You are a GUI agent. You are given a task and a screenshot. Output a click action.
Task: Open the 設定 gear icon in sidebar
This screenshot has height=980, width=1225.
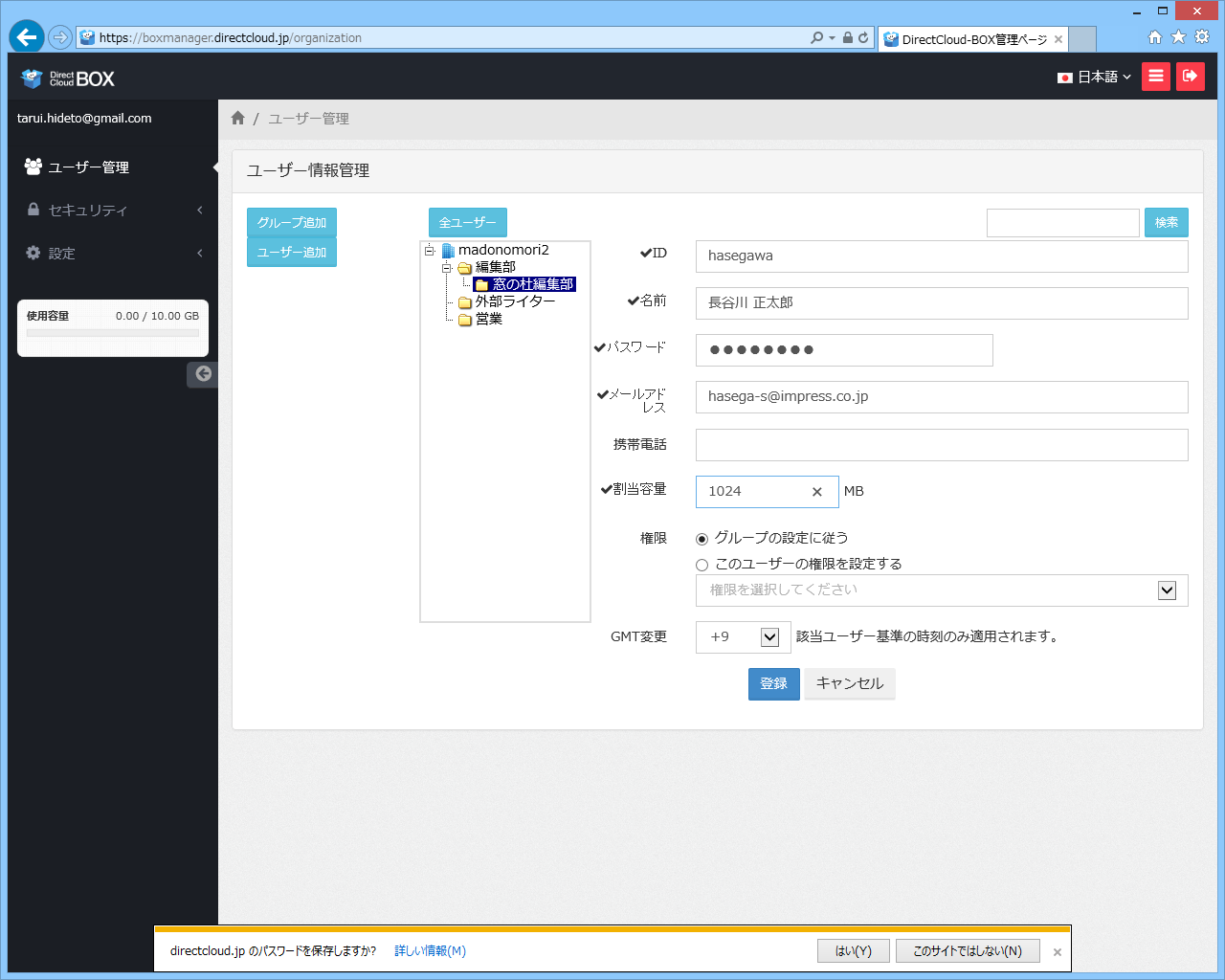(32, 253)
